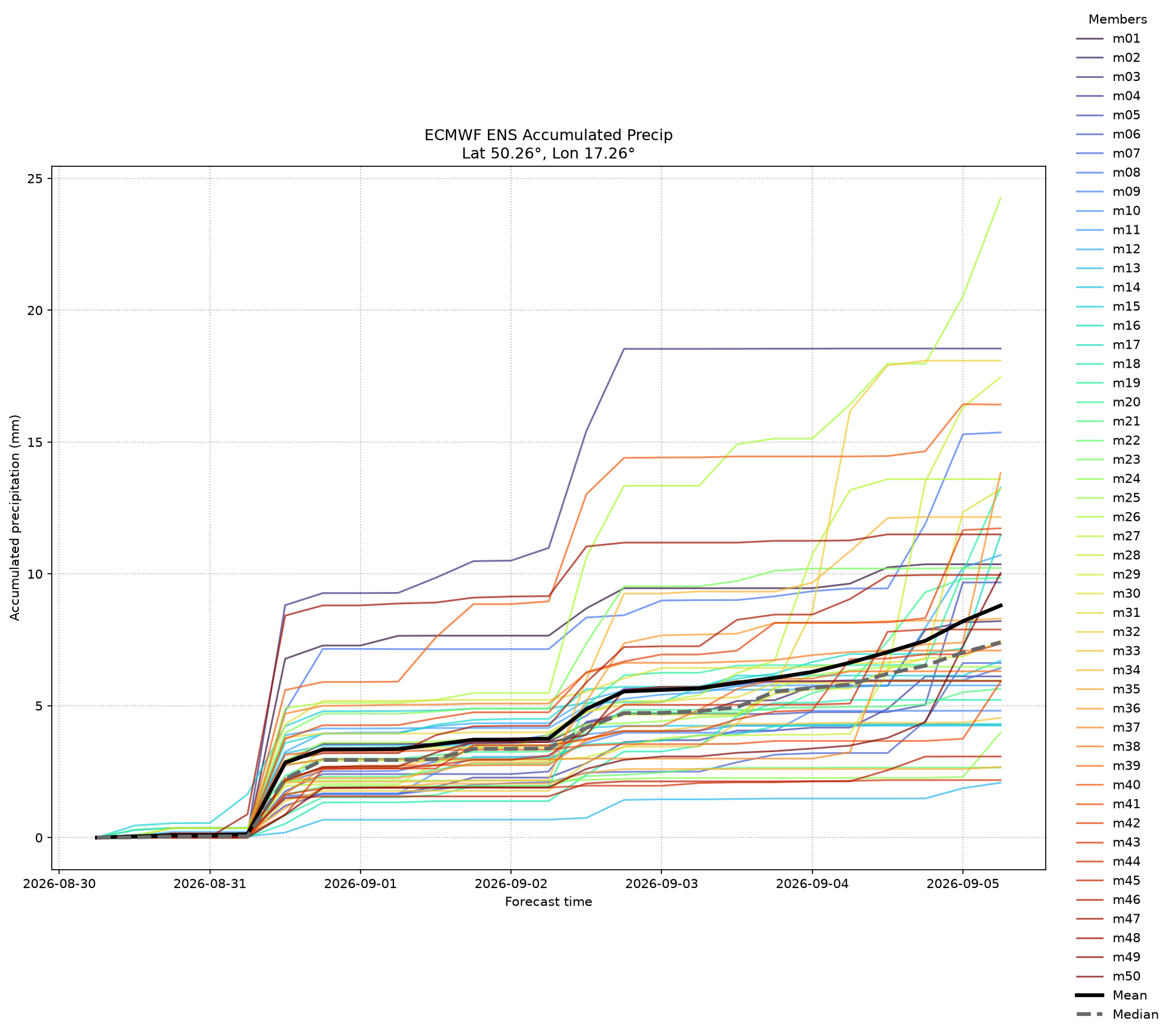Select the m38 legend entry
Viewport: 1173px width, 1036px height.
point(1108,747)
